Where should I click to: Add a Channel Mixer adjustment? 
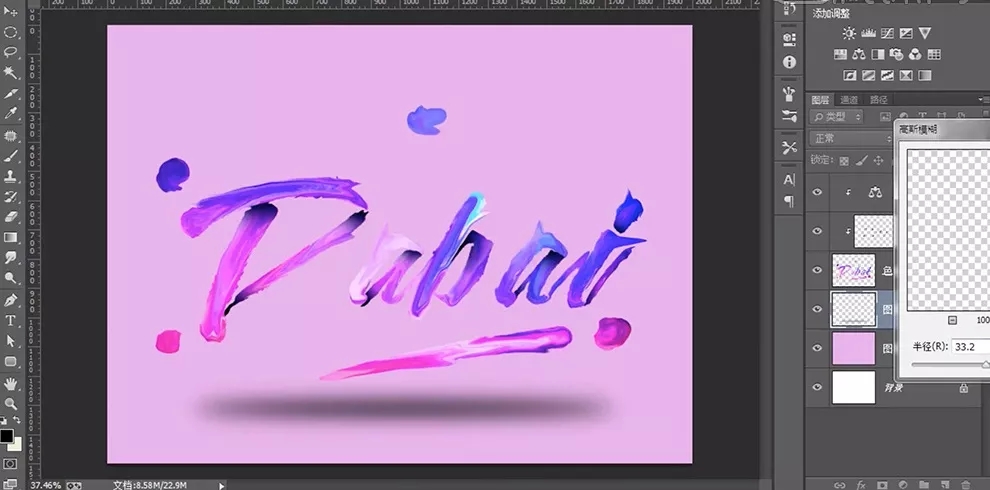click(915, 54)
